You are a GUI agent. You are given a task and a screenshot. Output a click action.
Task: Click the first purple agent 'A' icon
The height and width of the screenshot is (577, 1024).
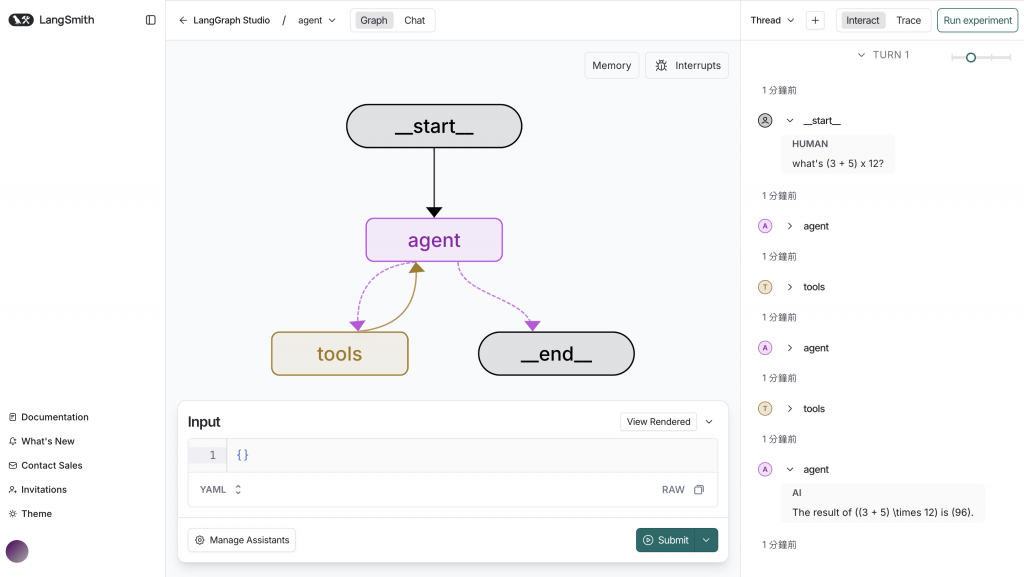[765, 226]
